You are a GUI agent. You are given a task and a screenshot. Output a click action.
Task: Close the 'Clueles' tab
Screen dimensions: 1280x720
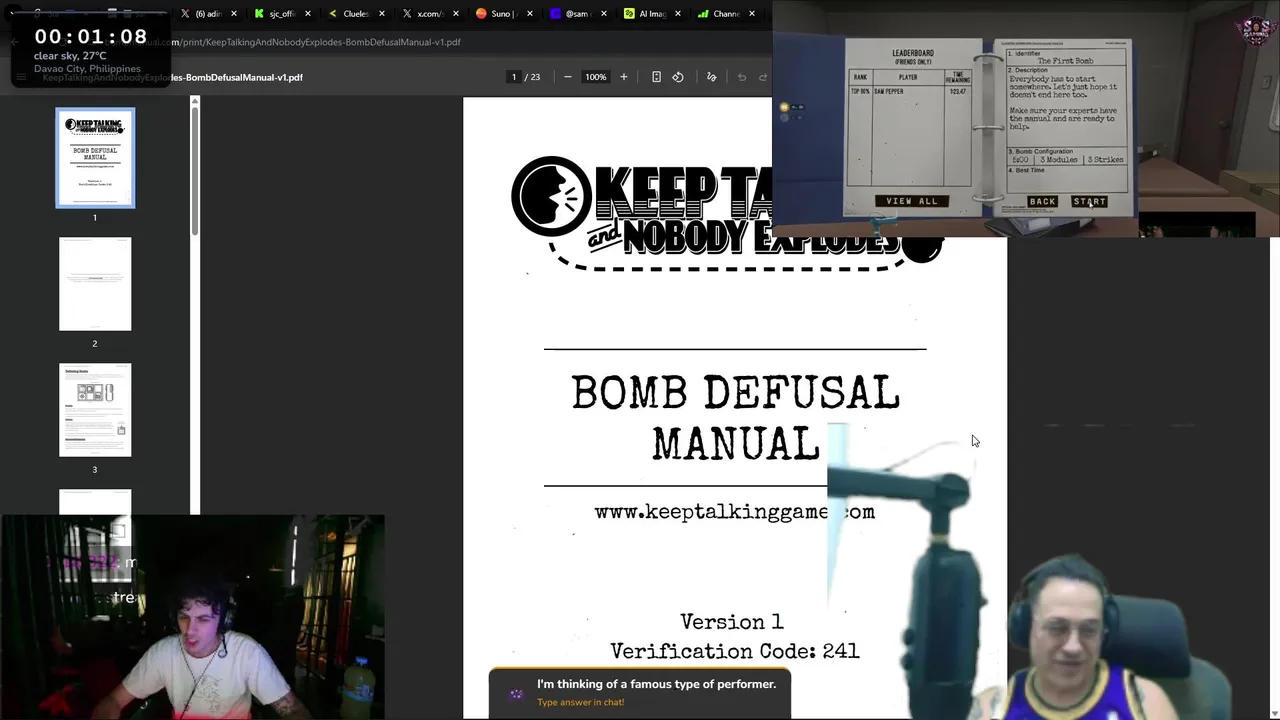coord(382,14)
